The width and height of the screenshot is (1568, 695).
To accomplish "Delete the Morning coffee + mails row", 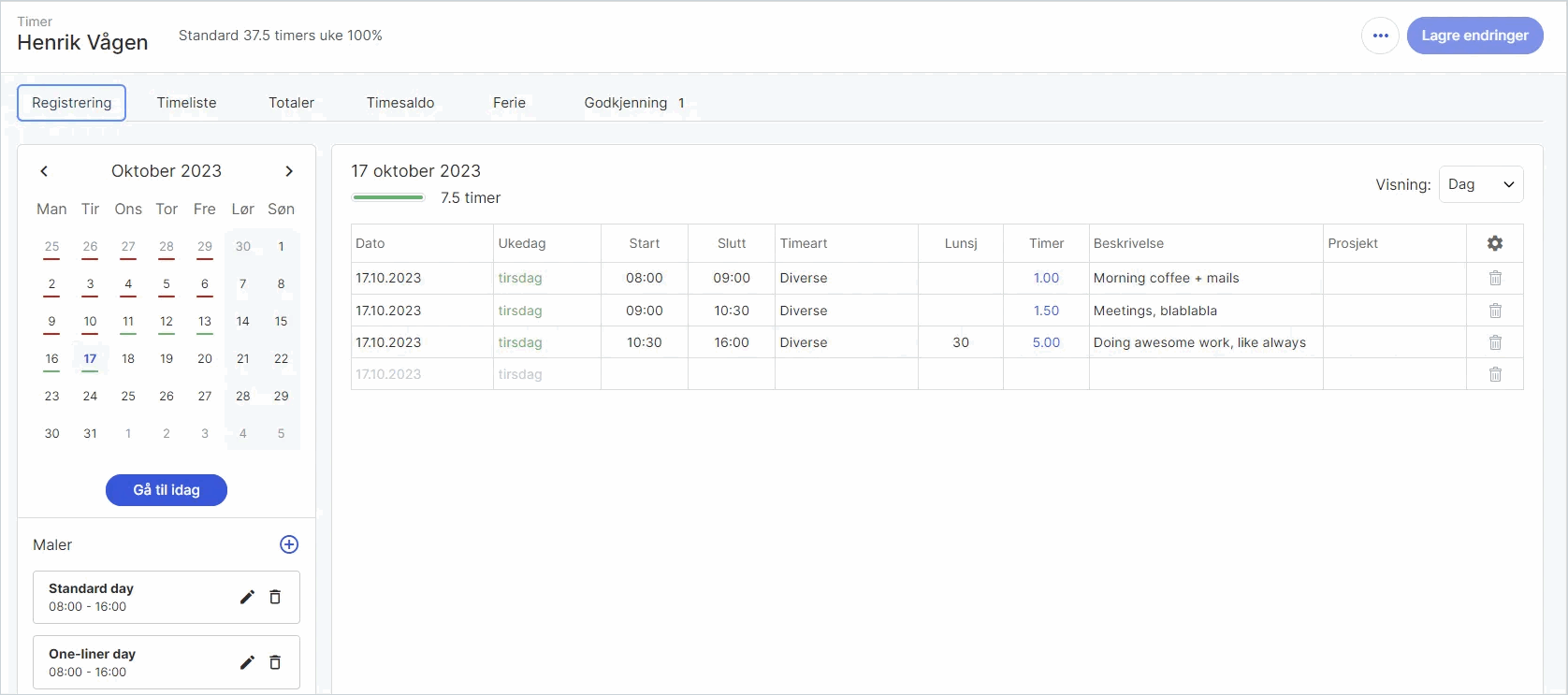I will (x=1495, y=278).
